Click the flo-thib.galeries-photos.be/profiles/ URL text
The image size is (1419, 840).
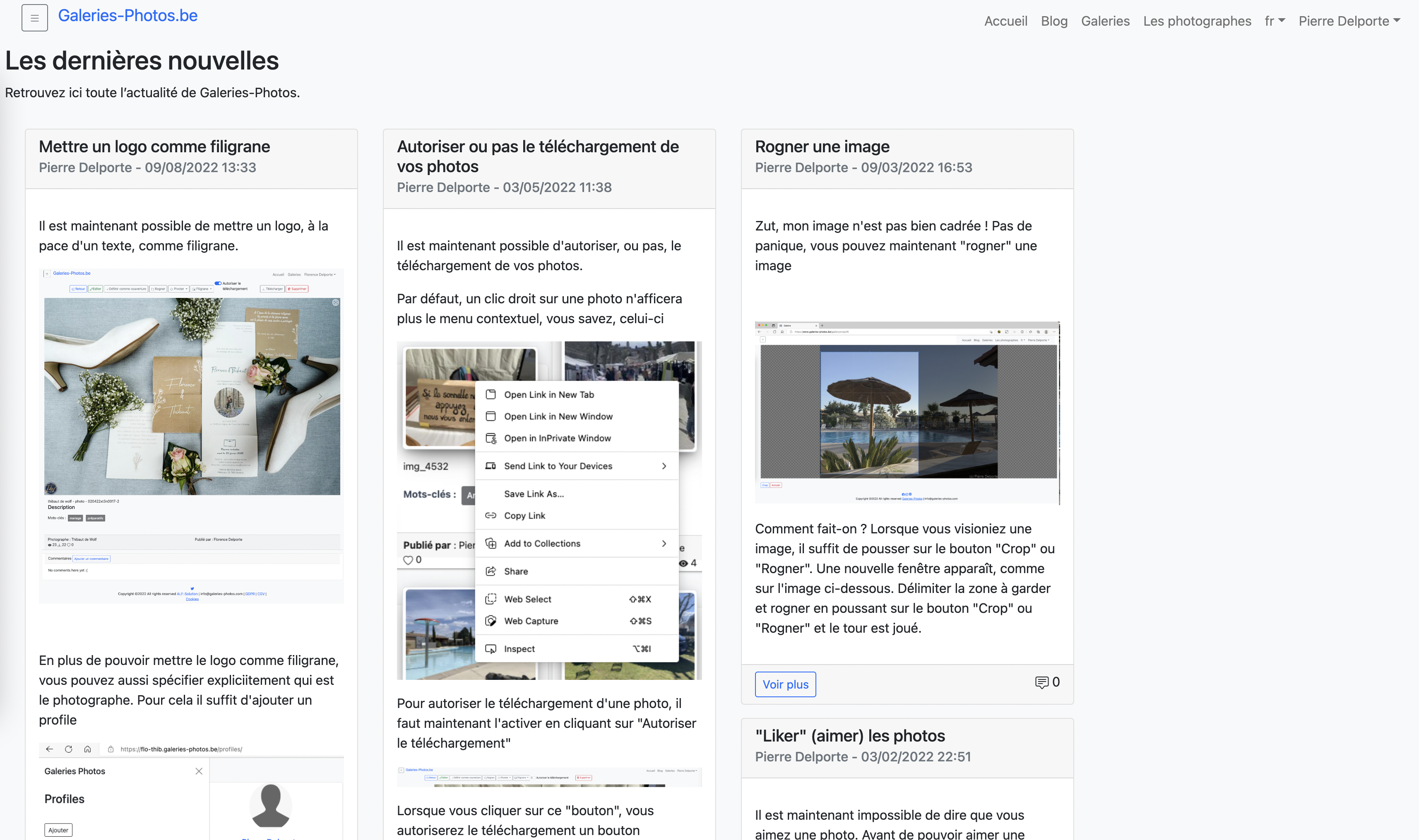pyautogui.click(x=181, y=749)
